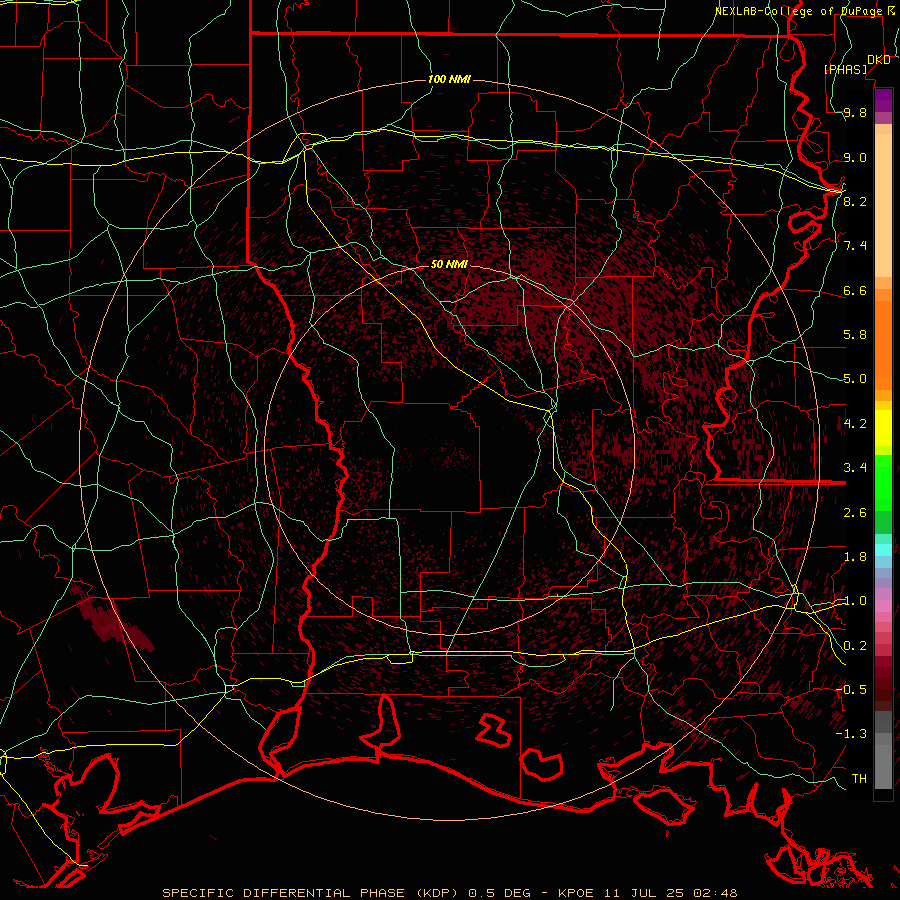Click the 50 NMI range ring label

pos(449,264)
